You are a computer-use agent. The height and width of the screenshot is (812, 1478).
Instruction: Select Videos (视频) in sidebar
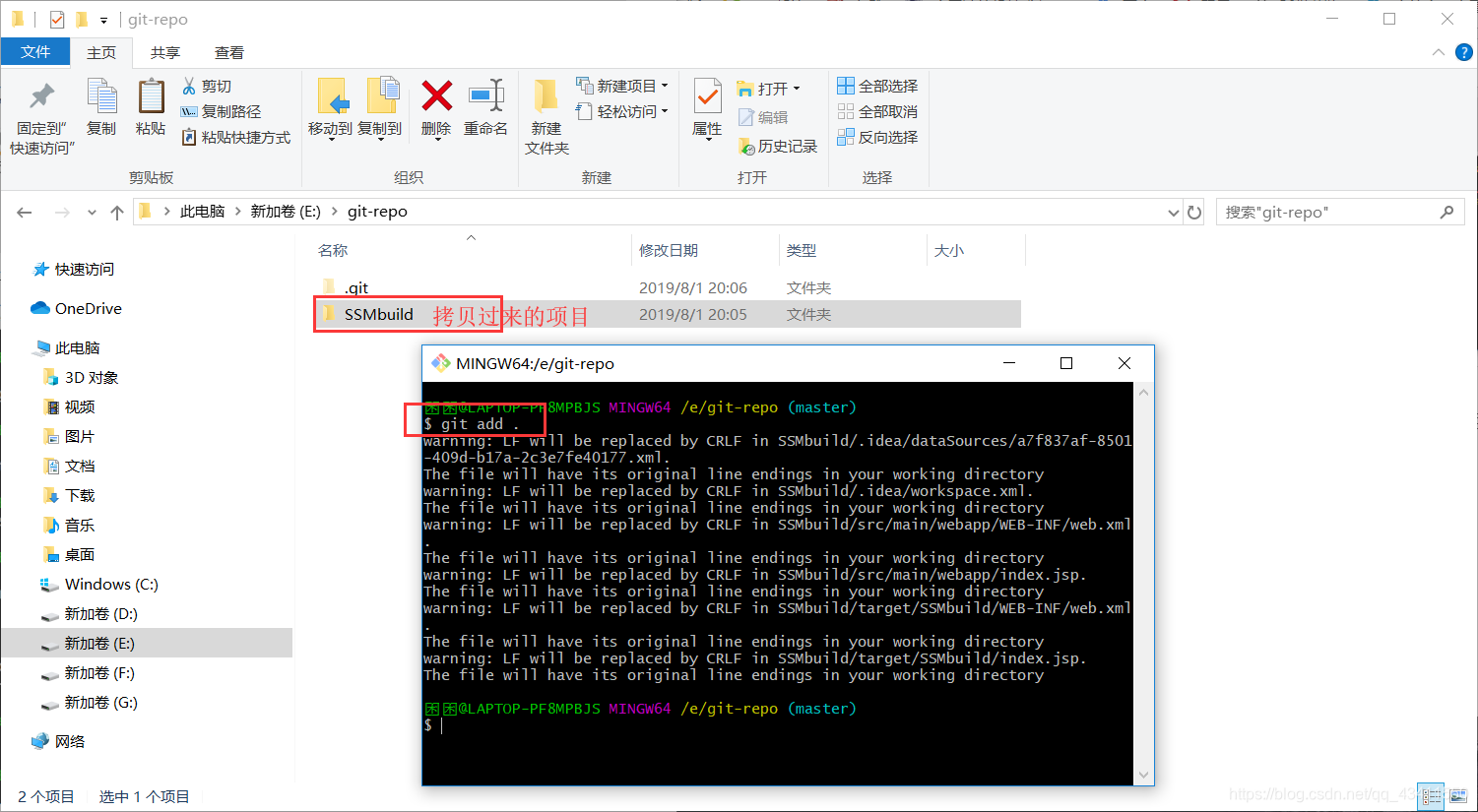click(80, 407)
